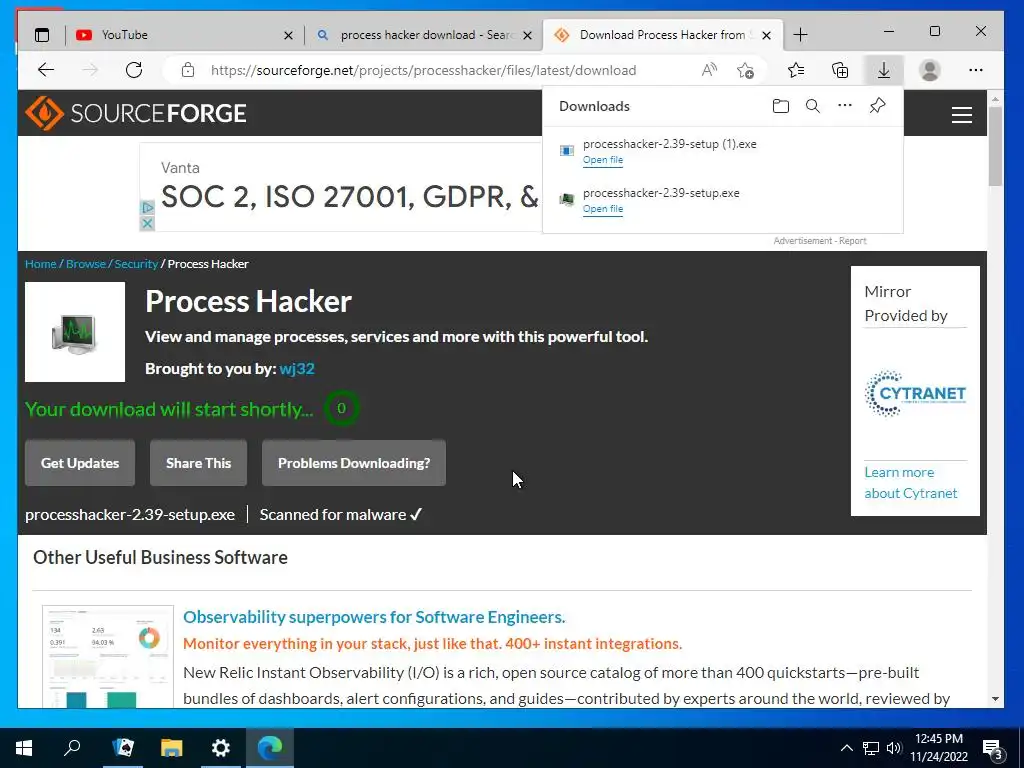Close the Vanta advertisement
This screenshot has width=1024, height=768.
pos(148,223)
